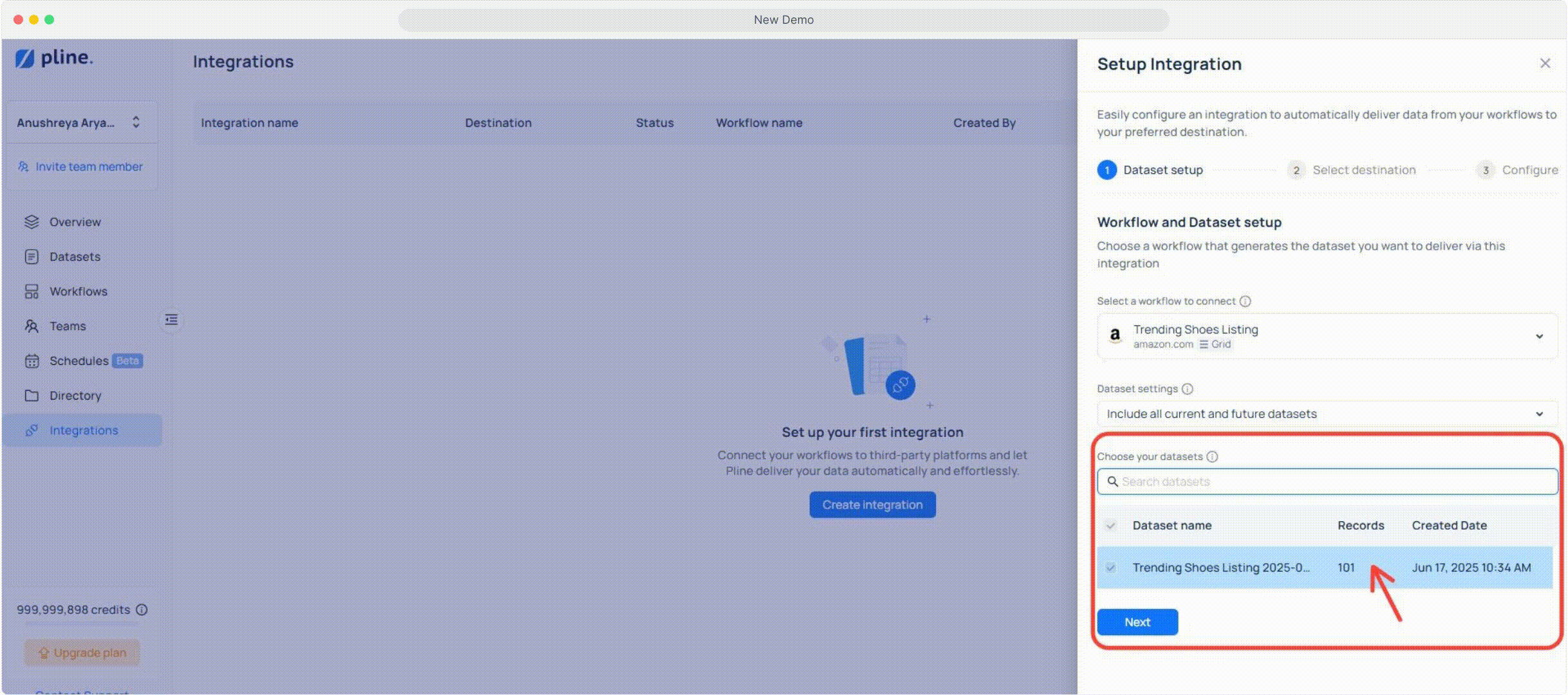Click the Datasets sidebar icon

32,257
